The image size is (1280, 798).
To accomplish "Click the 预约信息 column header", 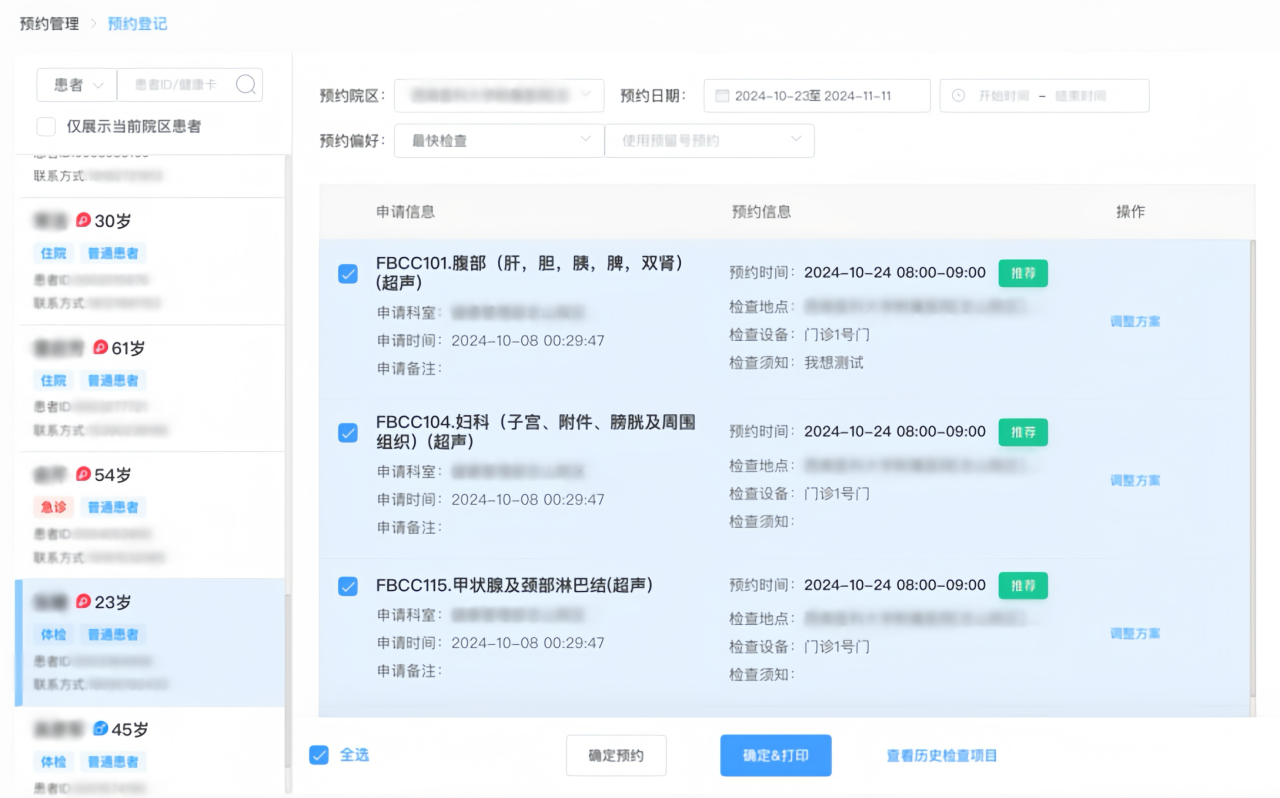I will [761, 212].
